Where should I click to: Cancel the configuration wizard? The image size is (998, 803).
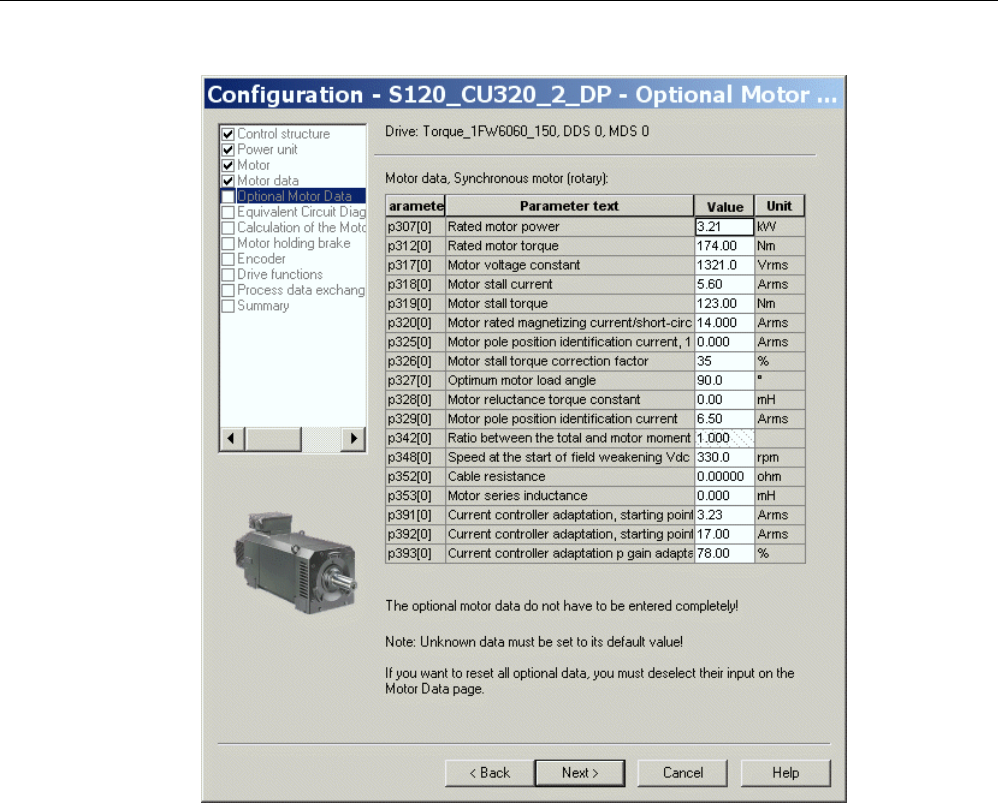tap(682, 772)
